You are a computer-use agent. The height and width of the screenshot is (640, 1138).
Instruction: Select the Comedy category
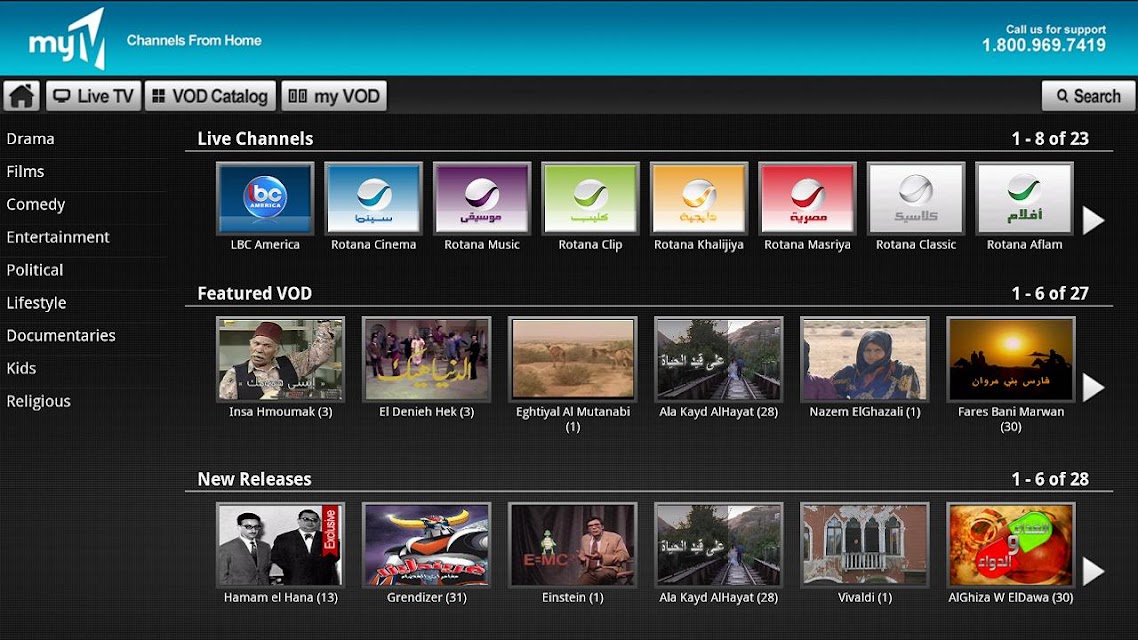coord(36,205)
